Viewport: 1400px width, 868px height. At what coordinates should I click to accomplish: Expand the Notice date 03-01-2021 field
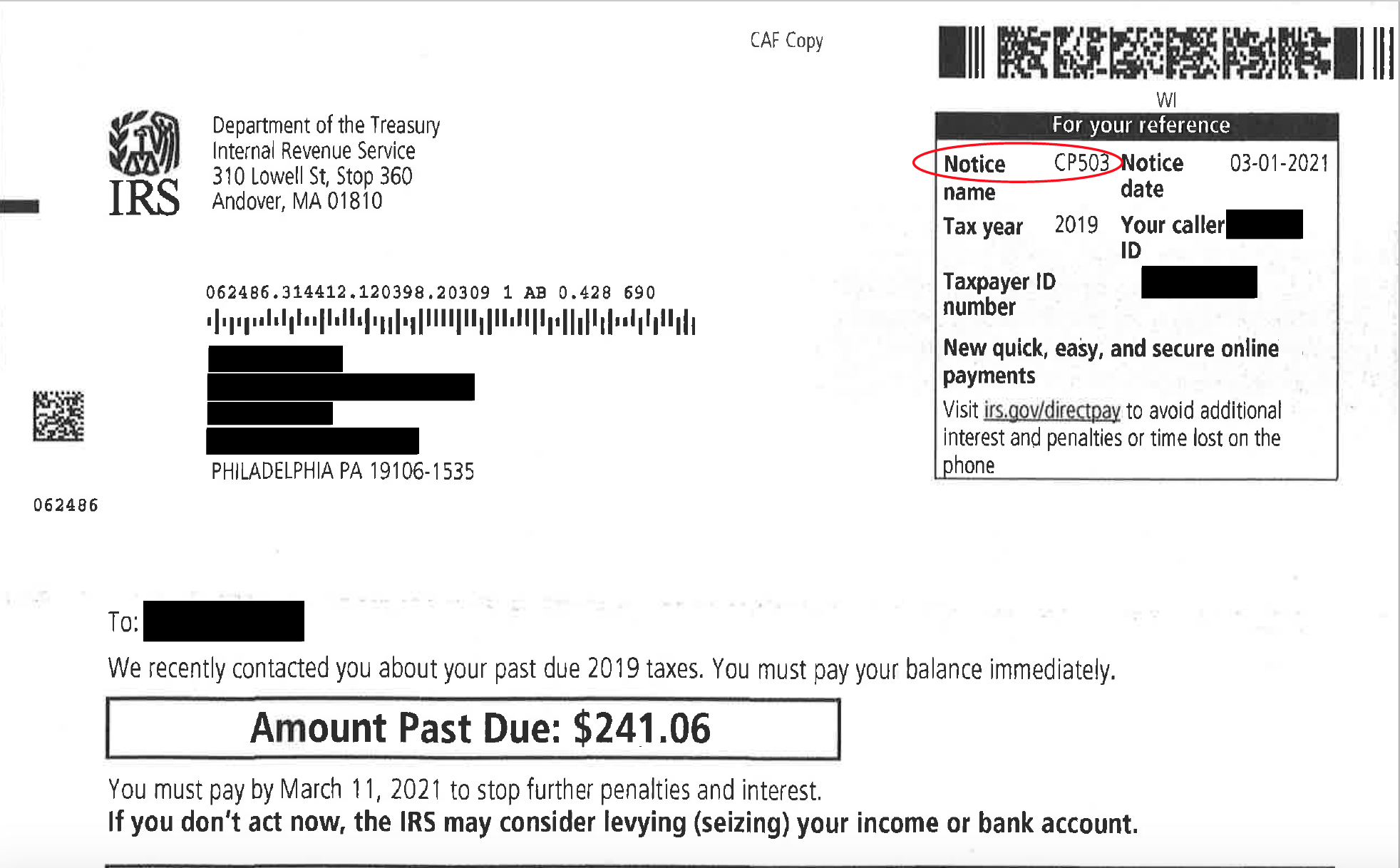[1270, 162]
